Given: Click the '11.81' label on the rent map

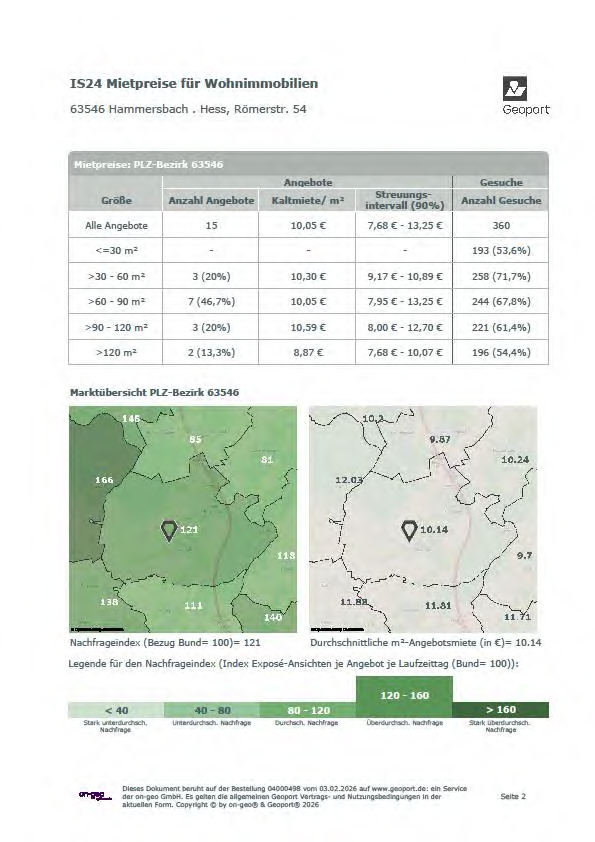Looking at the screenshot, I should coord(438,606).
